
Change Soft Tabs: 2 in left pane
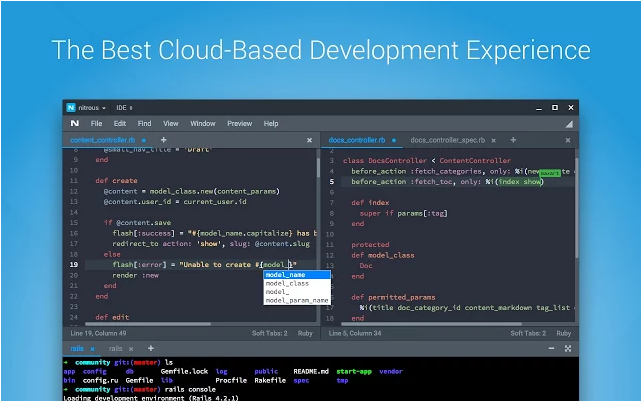[270, 334]
